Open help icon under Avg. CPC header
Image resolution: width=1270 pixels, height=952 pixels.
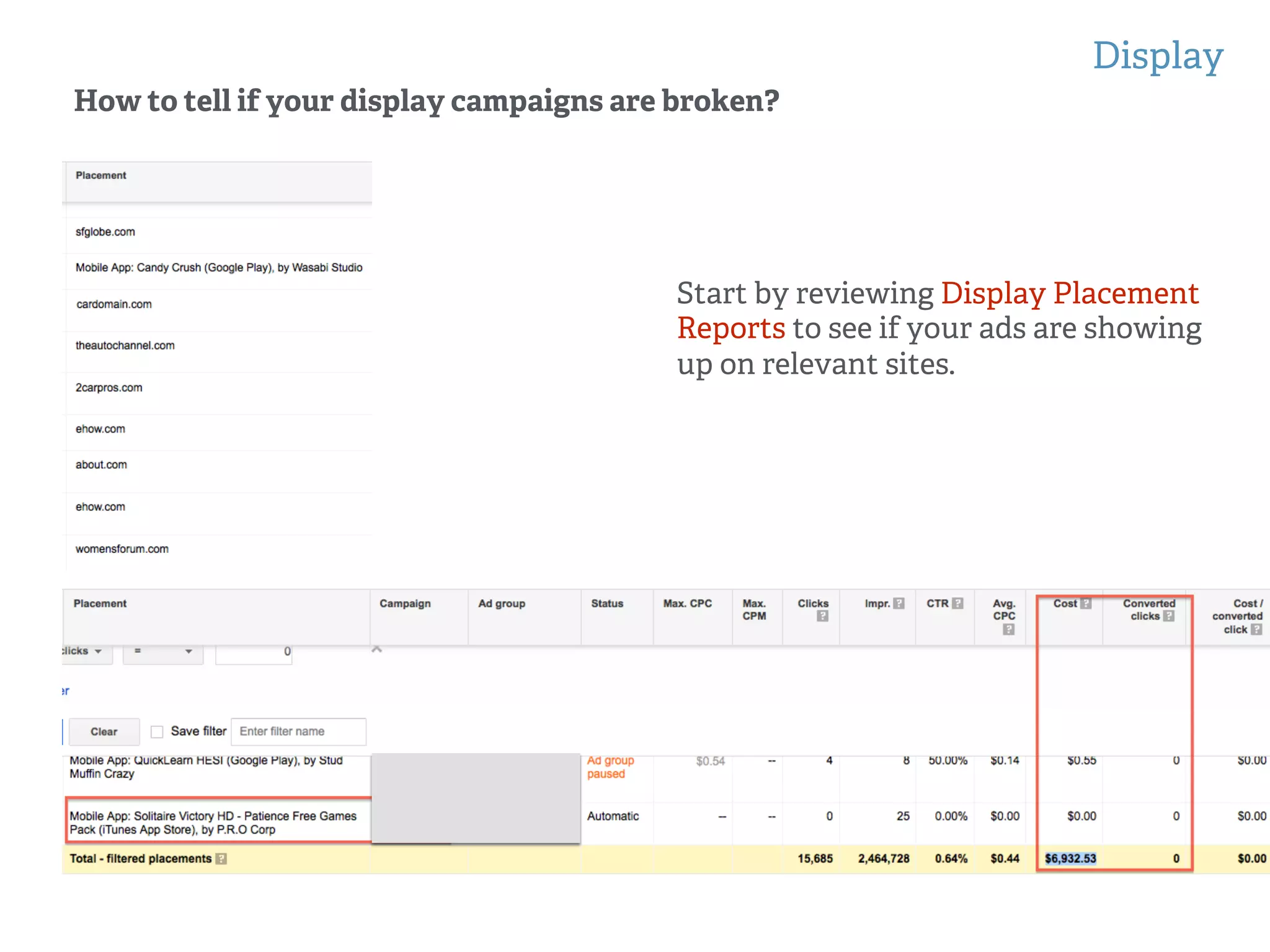click(1009, 629)
